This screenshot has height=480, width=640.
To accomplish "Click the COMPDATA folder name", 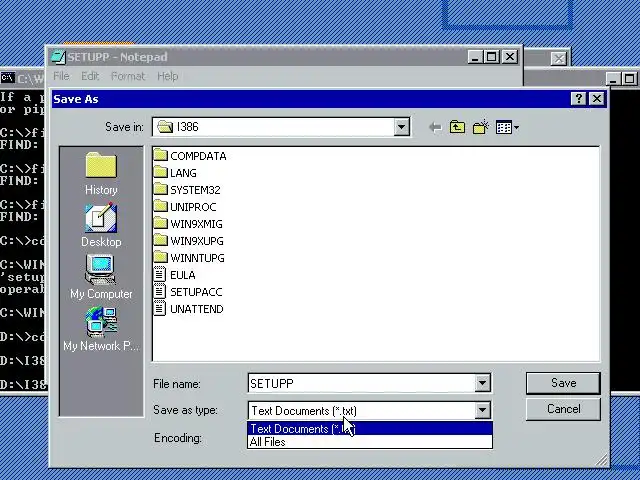I will [198, 156].
